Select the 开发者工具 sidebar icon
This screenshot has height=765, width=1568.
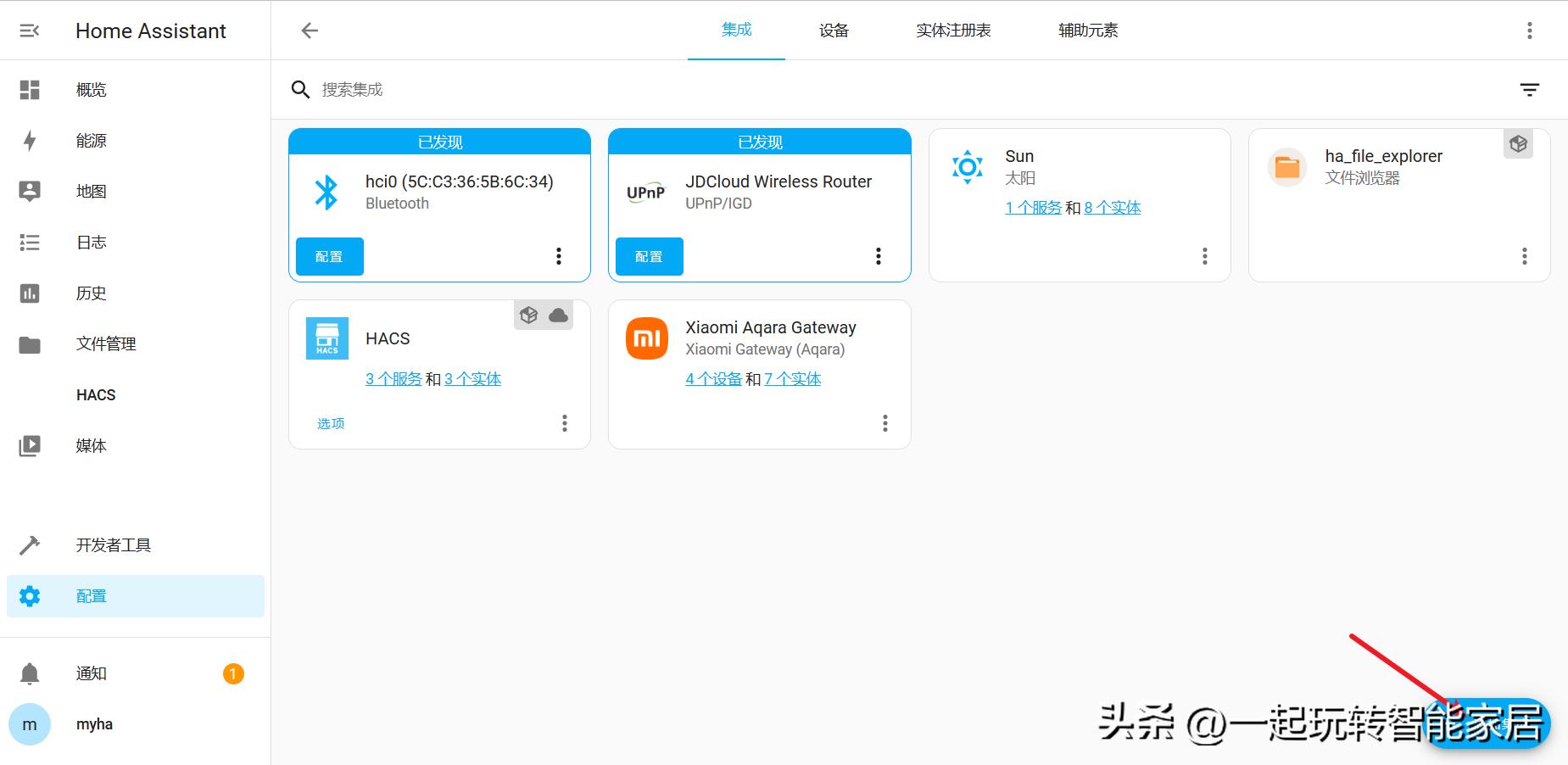pyautogui.click(x=30, y=544)
